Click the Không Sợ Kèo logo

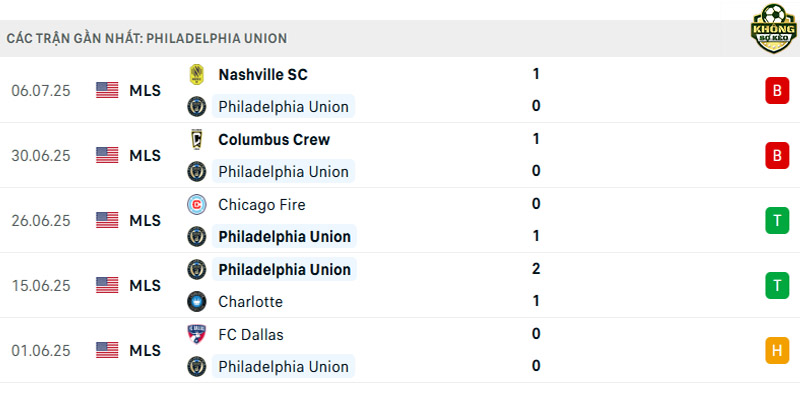pyautogui.click(x=773, y=28)
